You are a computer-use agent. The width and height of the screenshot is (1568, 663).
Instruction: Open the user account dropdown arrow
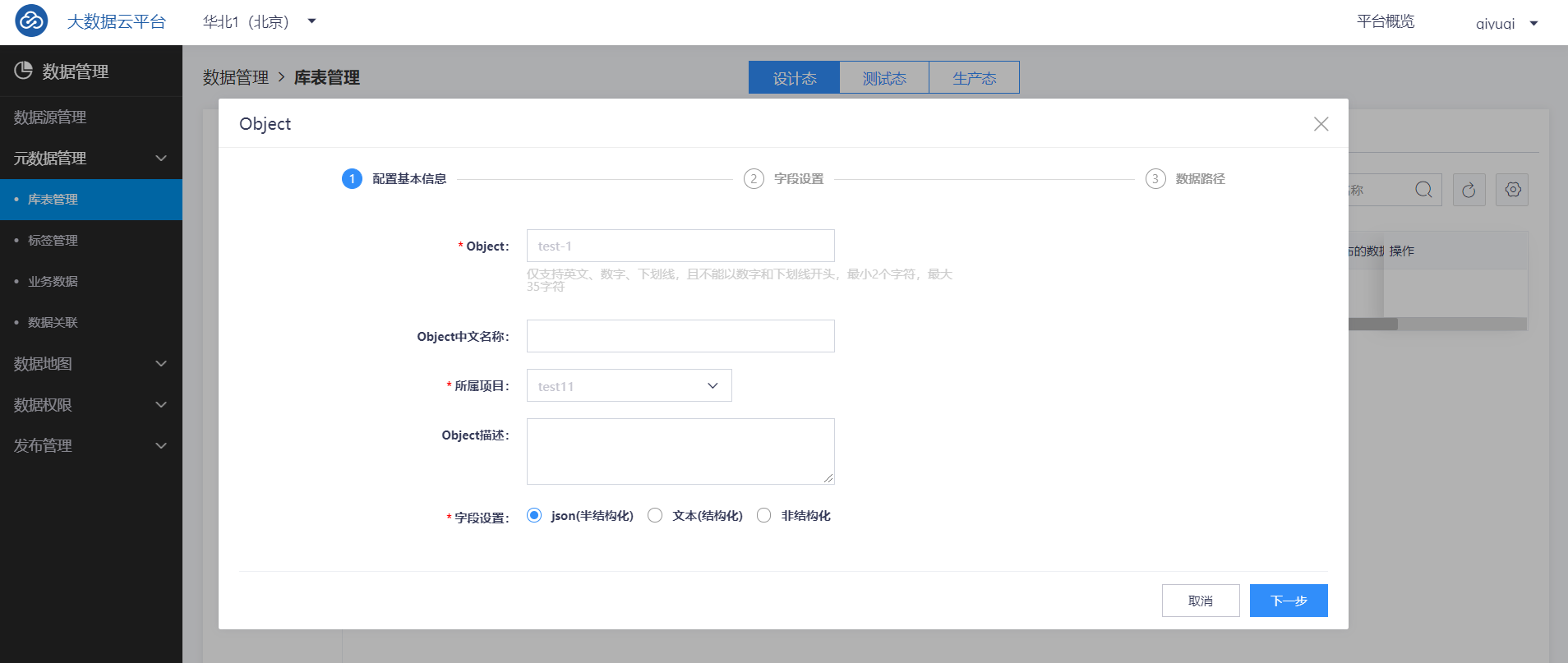1533,23
